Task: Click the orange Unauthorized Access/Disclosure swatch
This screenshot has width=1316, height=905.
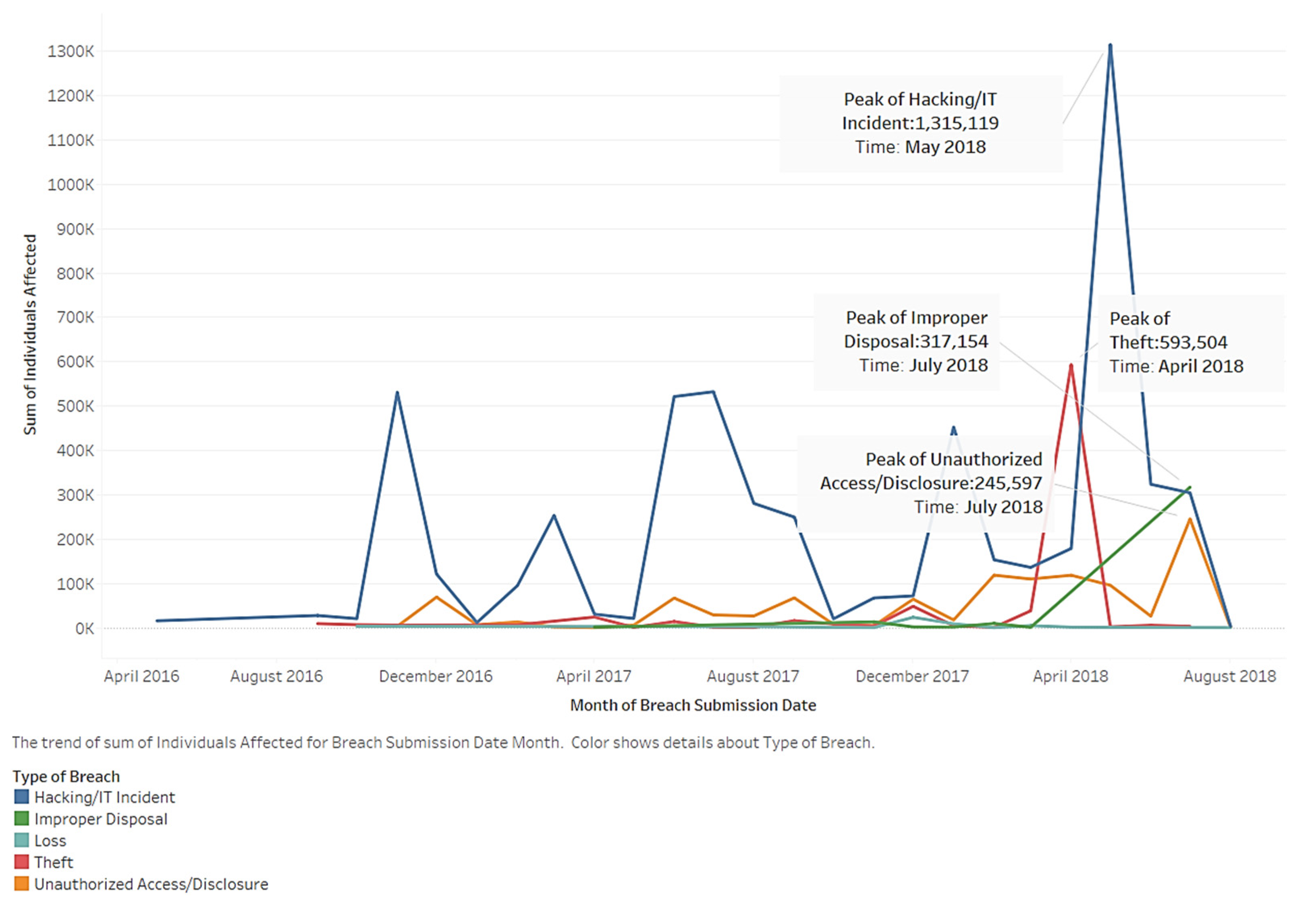Action: click(21, 884)
